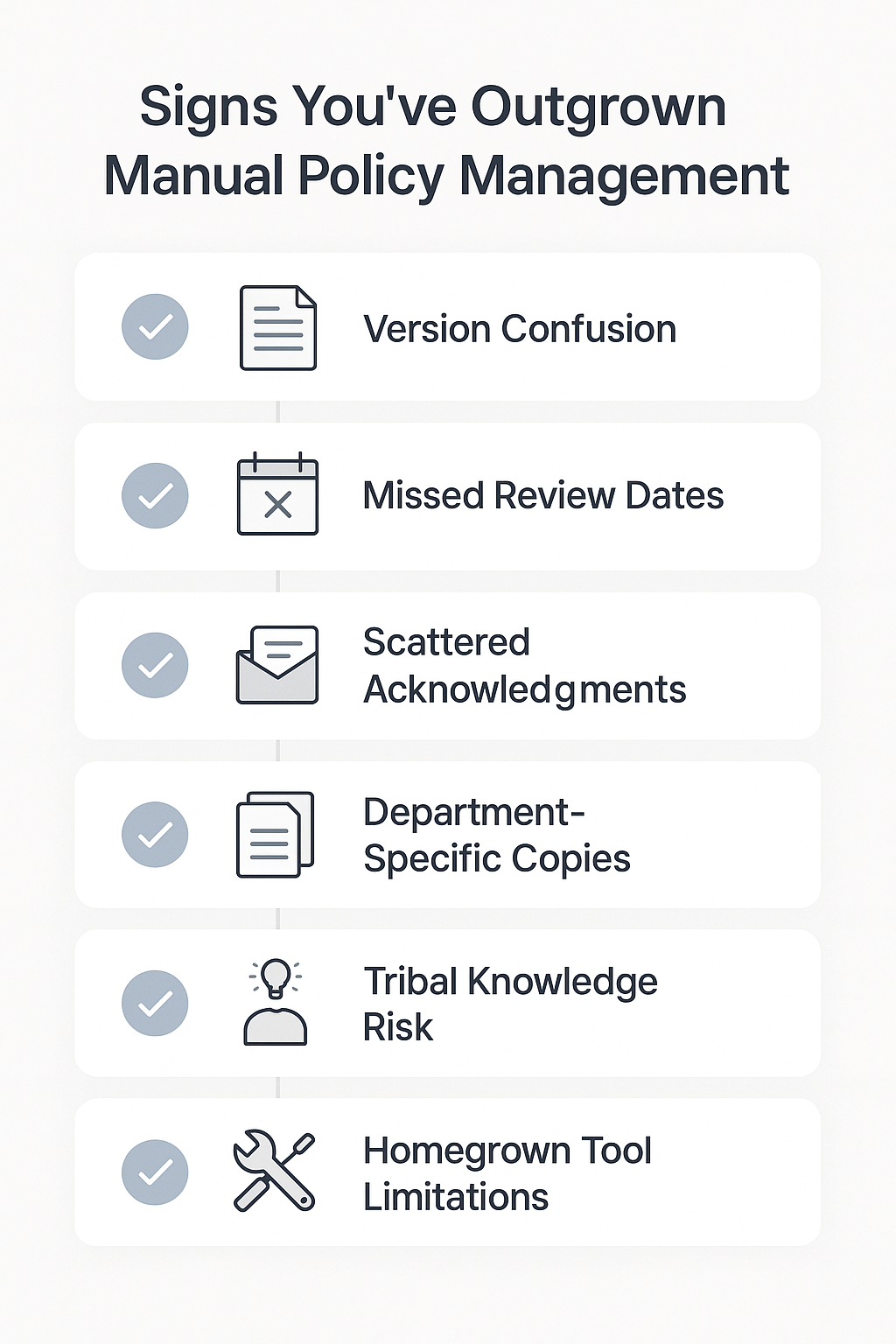Select the envelope icon for Scattered Acknowledgments
Image resolution: width=896 pixels, height=1344 pixels.
click(x=277, y=665)
